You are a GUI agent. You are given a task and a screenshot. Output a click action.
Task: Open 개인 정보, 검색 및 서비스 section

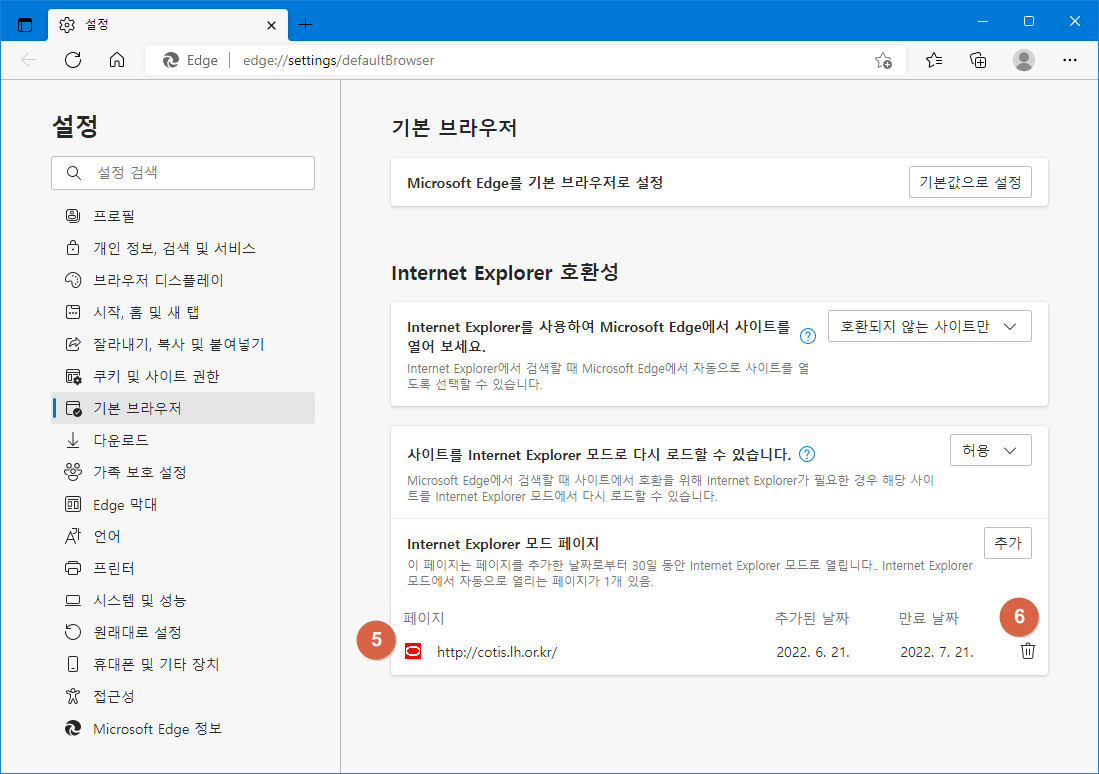[x=183, y=248]
